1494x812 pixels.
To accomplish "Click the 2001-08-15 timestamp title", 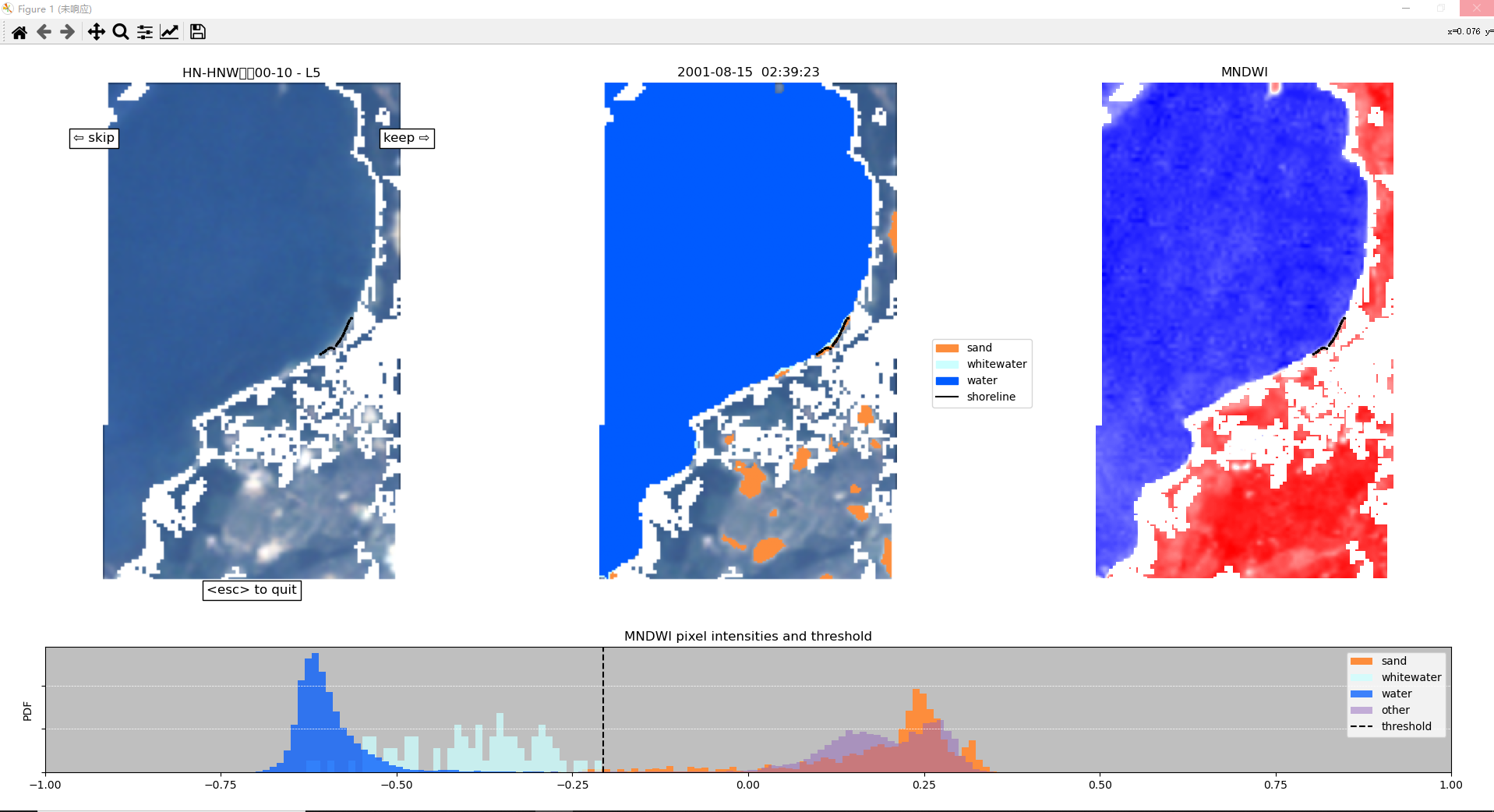I will (x=747, y=72).
